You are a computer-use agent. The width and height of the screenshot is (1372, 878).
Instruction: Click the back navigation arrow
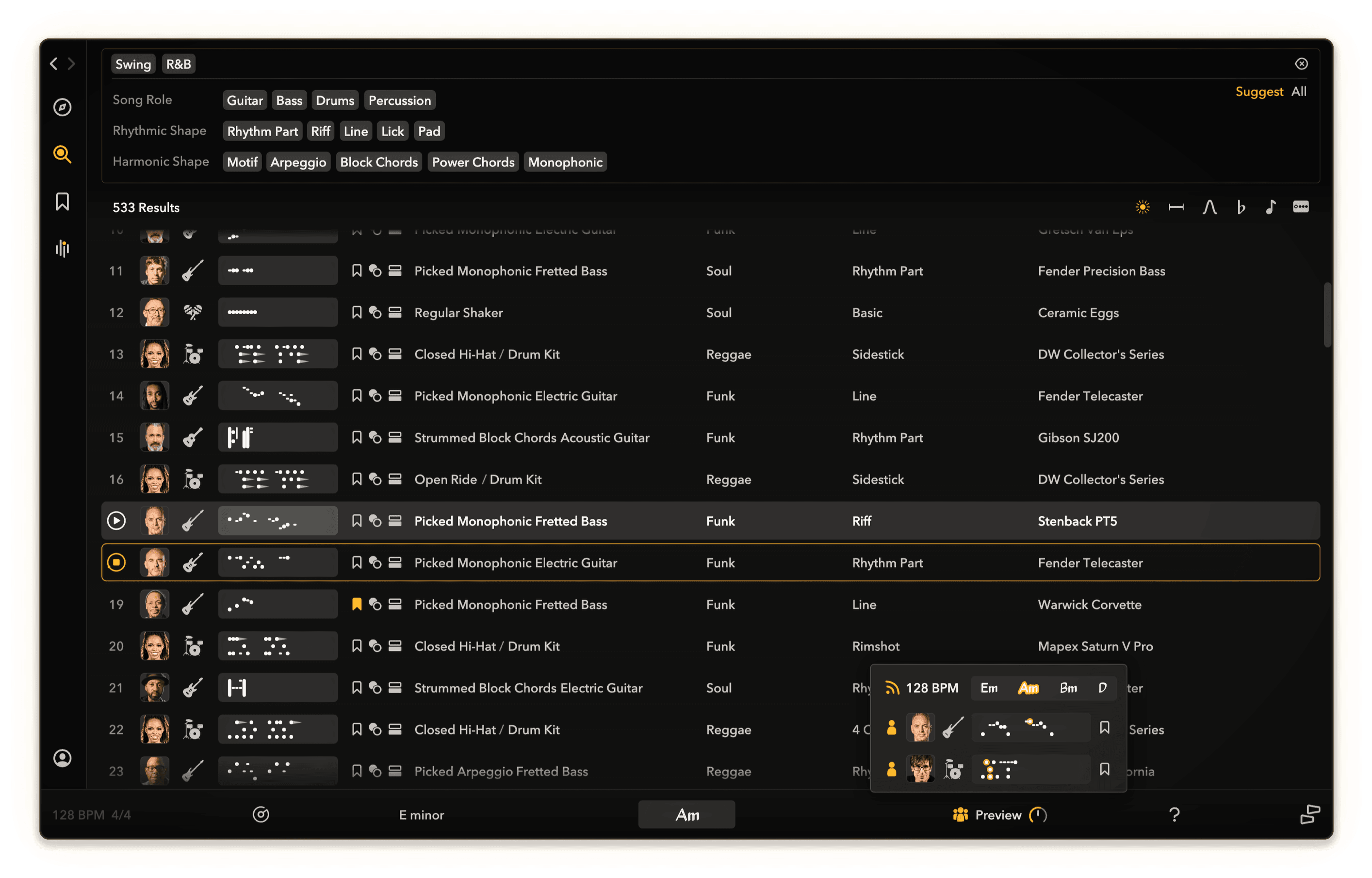click(54, 64)
